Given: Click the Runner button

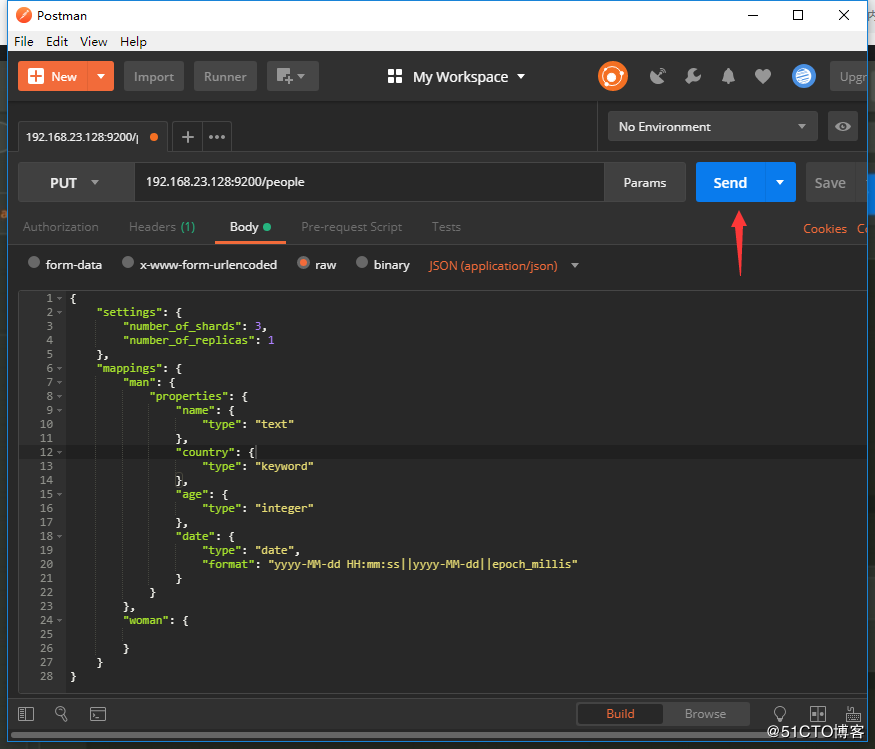Looking at the screenshot, I should click(x=225, y=76).
